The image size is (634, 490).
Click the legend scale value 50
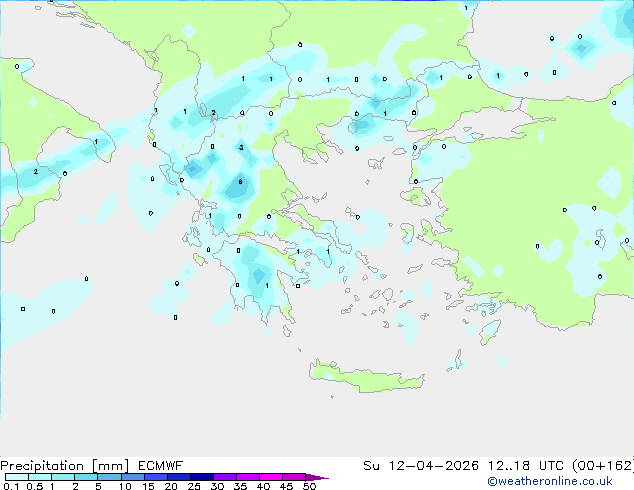(310, 486)
